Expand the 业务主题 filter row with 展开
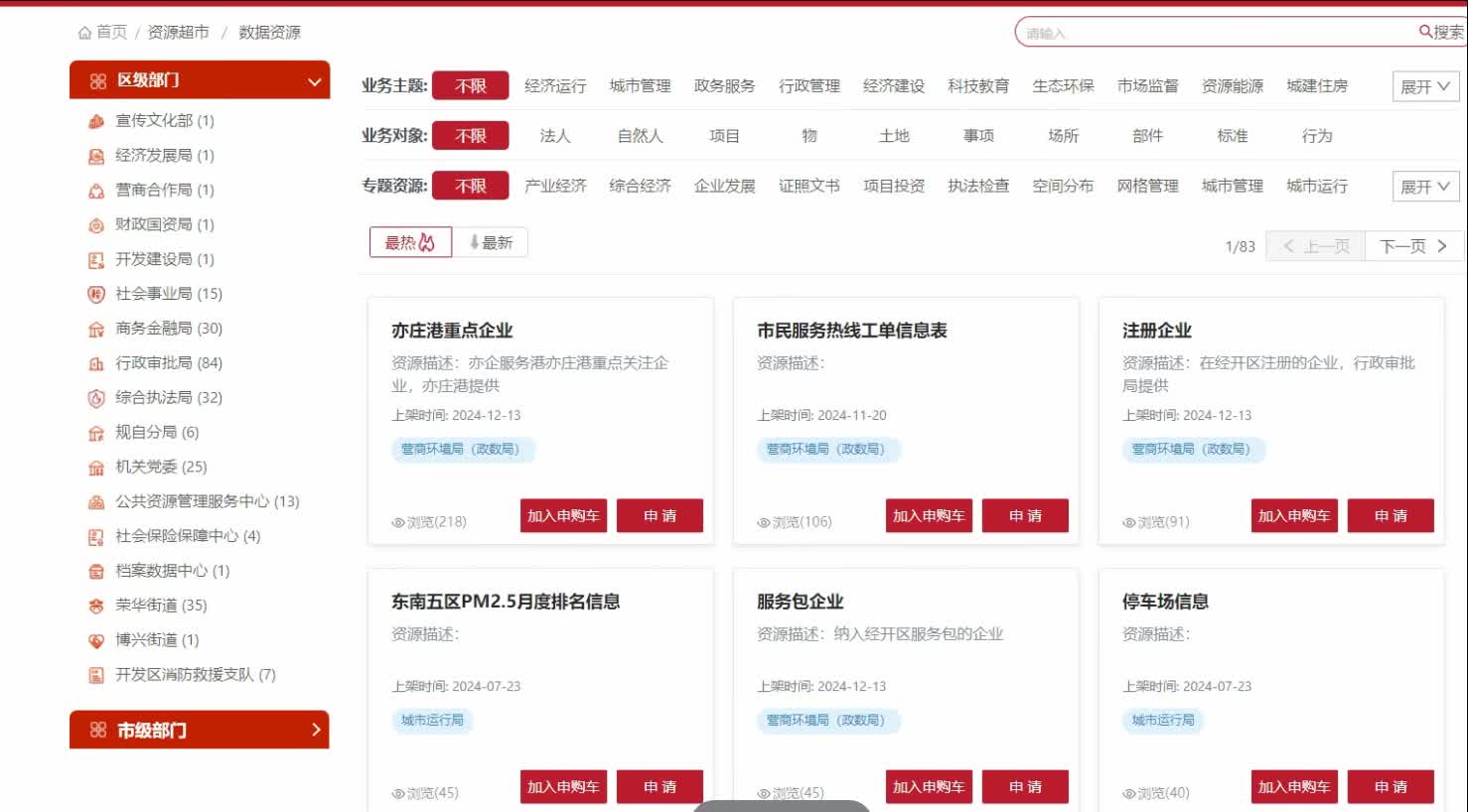This screenshot has height=812, width=1468. click(x=1424, y=87)
